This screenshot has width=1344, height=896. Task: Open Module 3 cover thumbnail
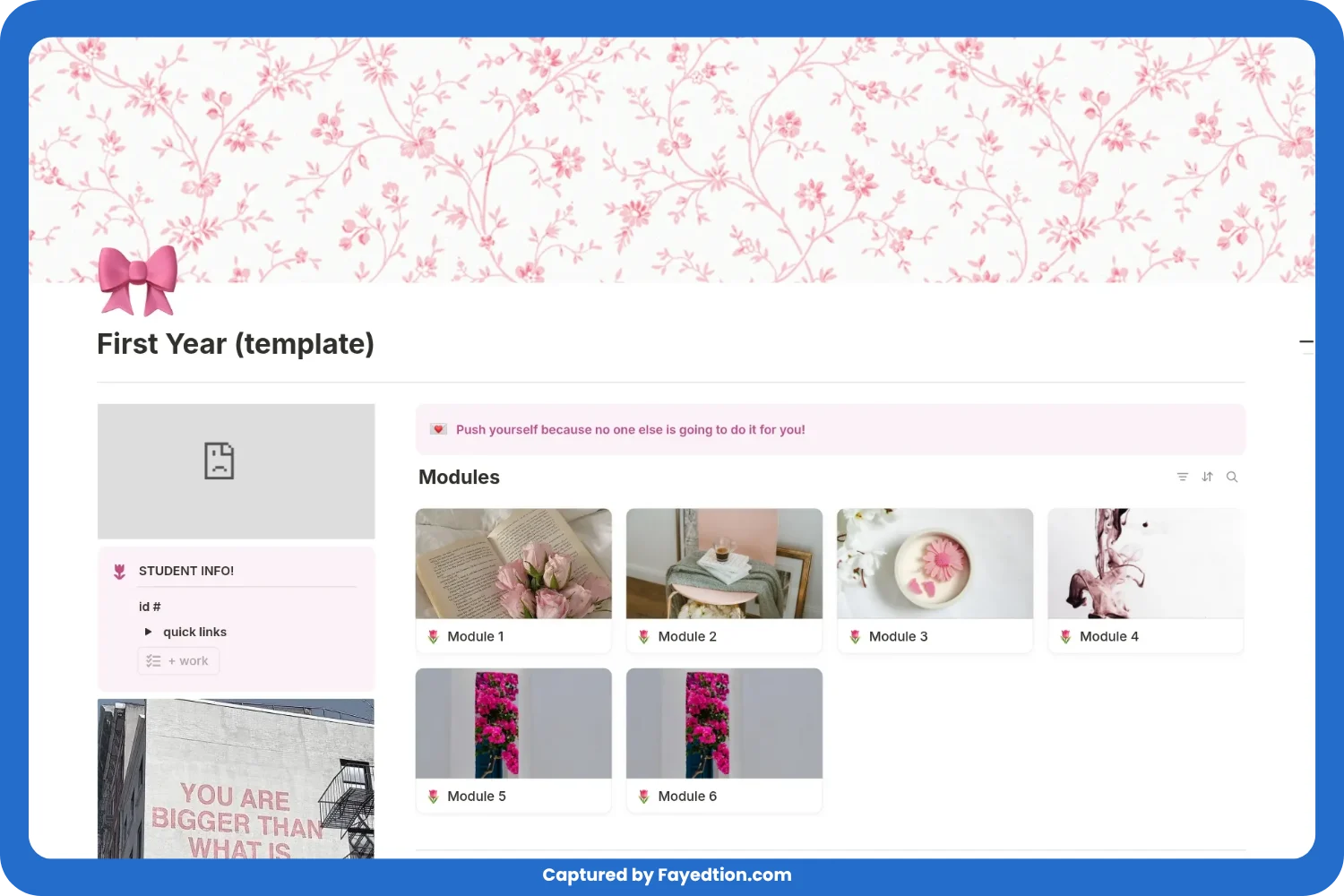coord(935,564)
